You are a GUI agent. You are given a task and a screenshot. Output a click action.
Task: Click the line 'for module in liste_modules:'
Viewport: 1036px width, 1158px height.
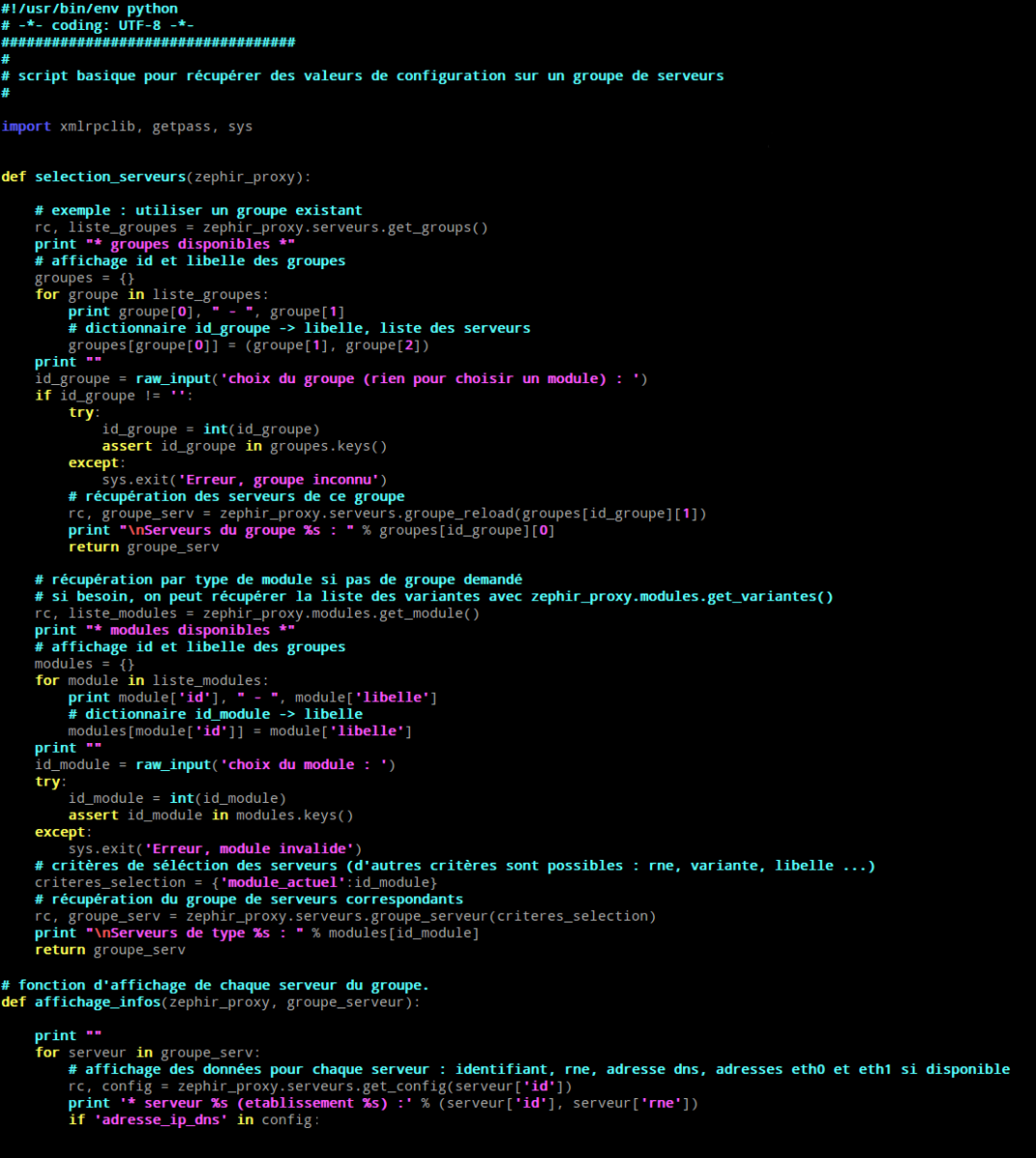coord(152,680)
